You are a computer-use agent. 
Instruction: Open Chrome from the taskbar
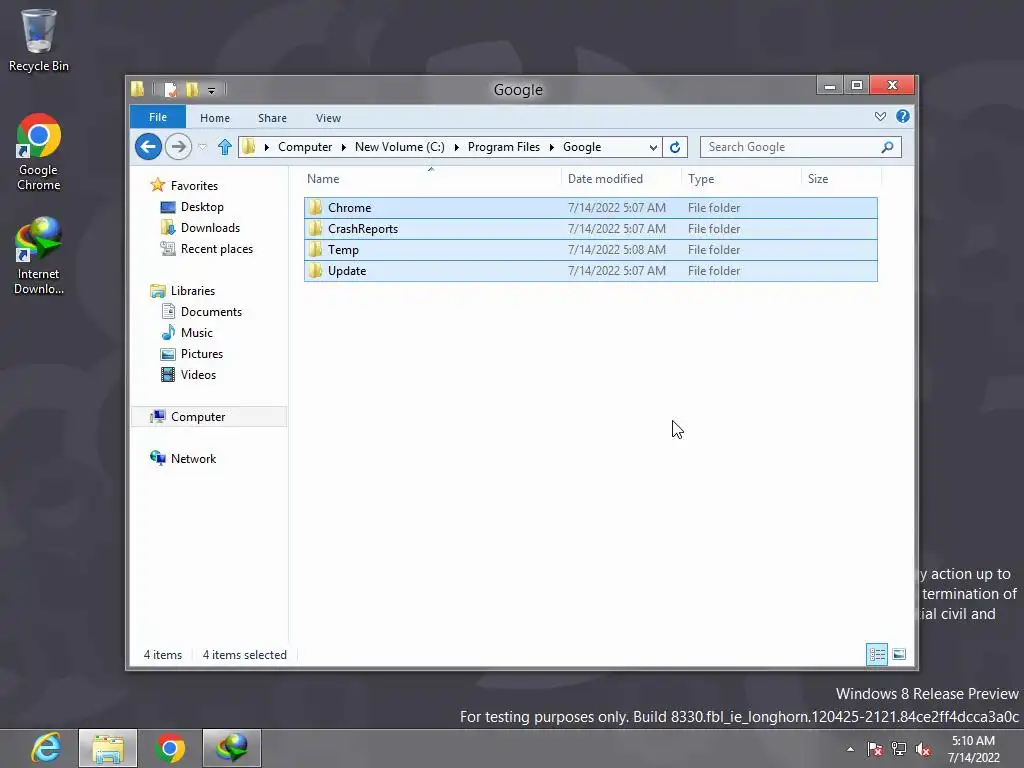coord(170,748)
